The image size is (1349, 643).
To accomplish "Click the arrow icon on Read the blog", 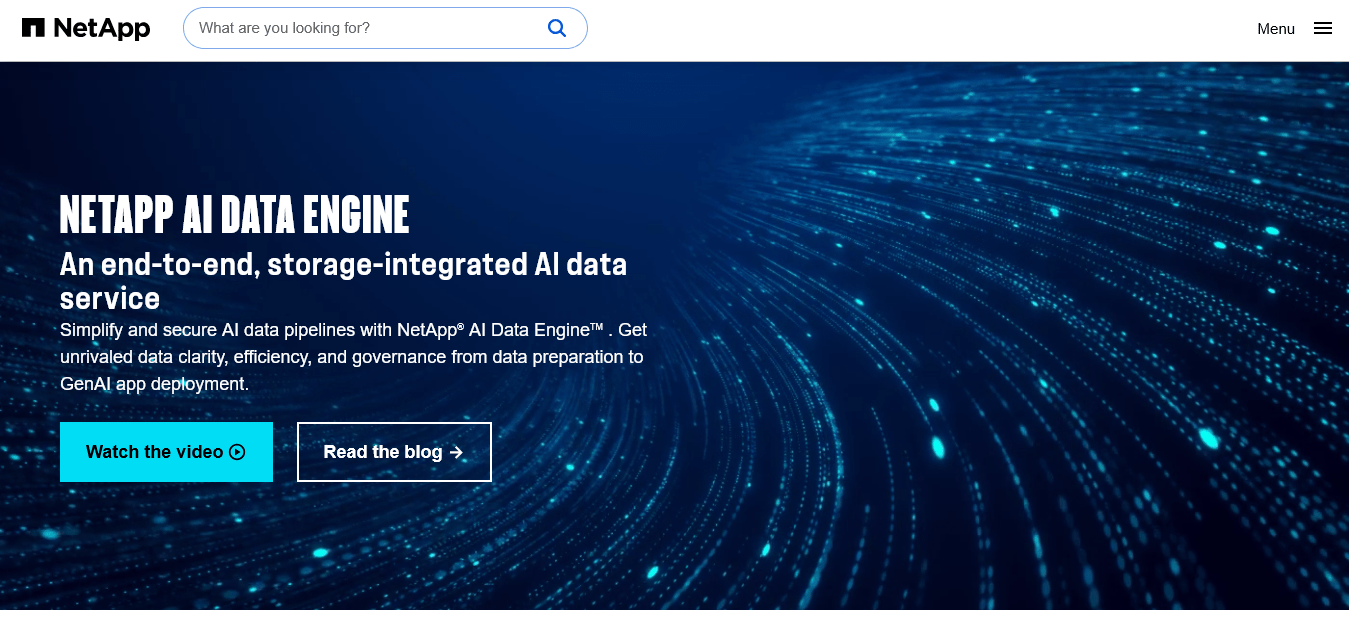I will [x=457, y=452].
